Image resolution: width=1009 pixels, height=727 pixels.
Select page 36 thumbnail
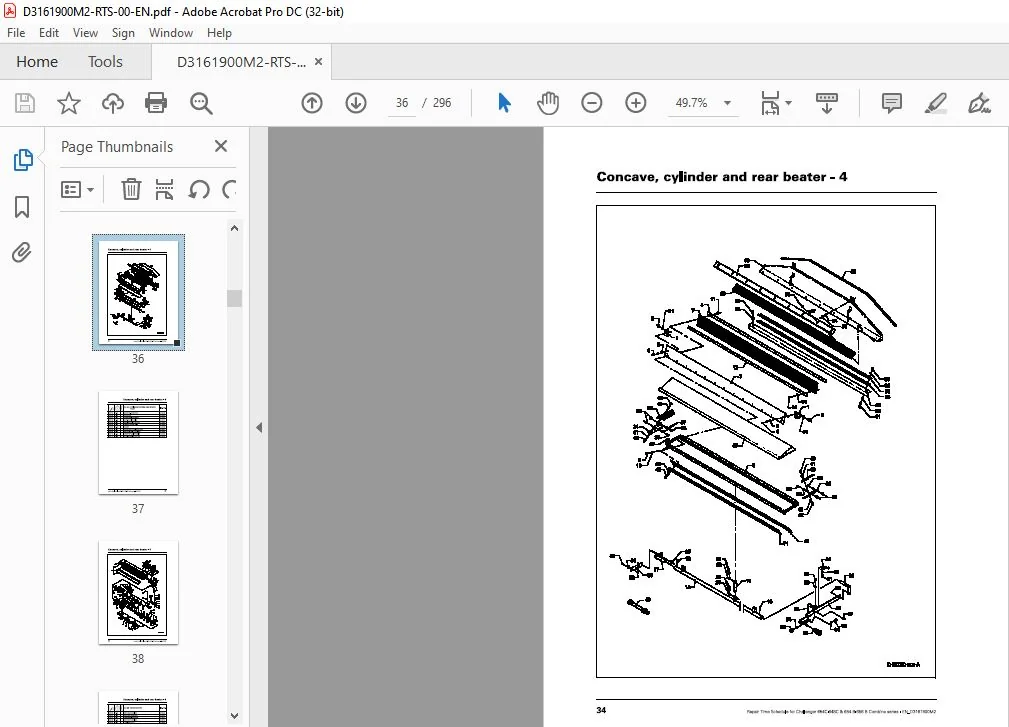(x=138, y=293)
